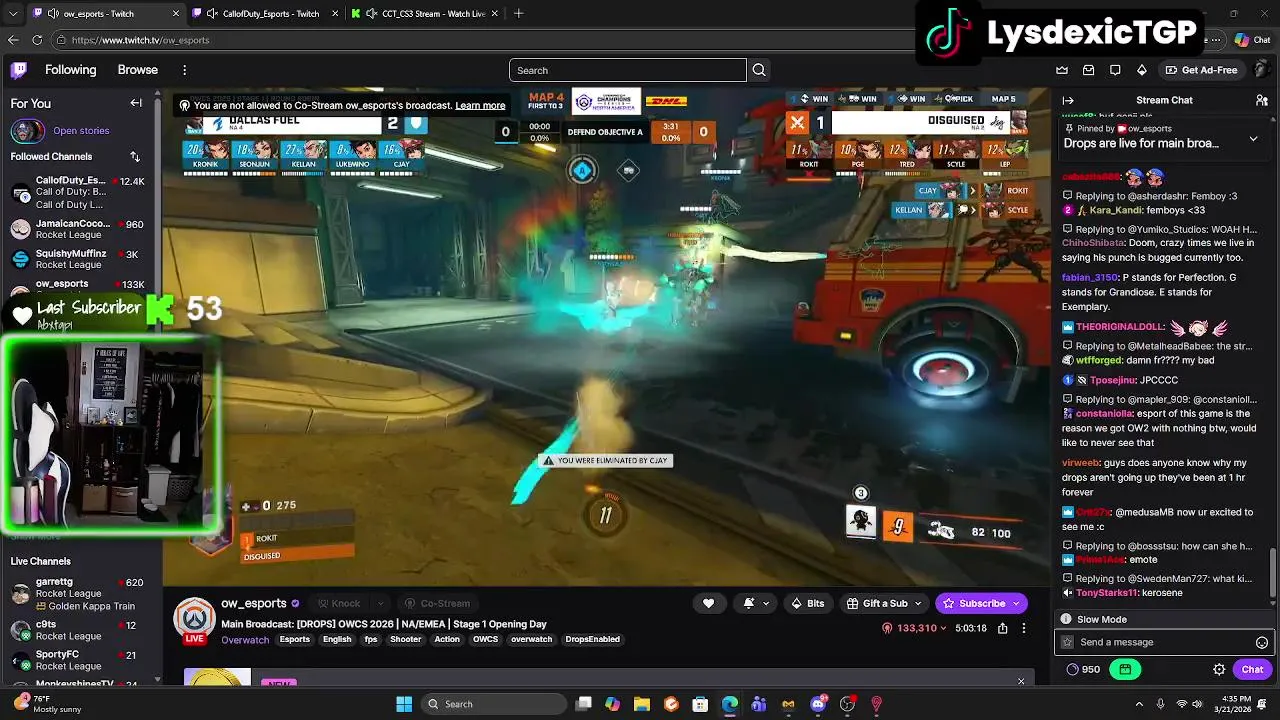
Task: Click the star icon in message box
Action: point(1068,643)
